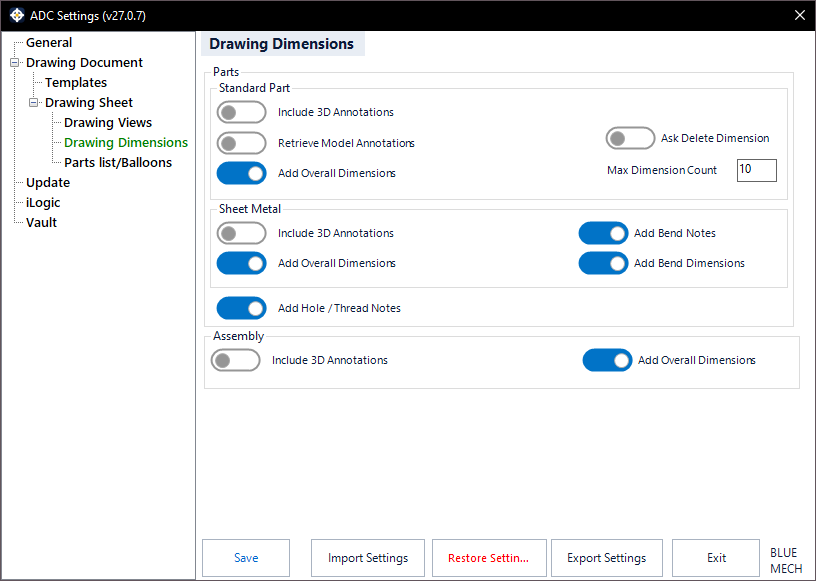Click the ADC app icon in title bar
Viewport: 816px width, 581px height.
click(x=17, y=15)
